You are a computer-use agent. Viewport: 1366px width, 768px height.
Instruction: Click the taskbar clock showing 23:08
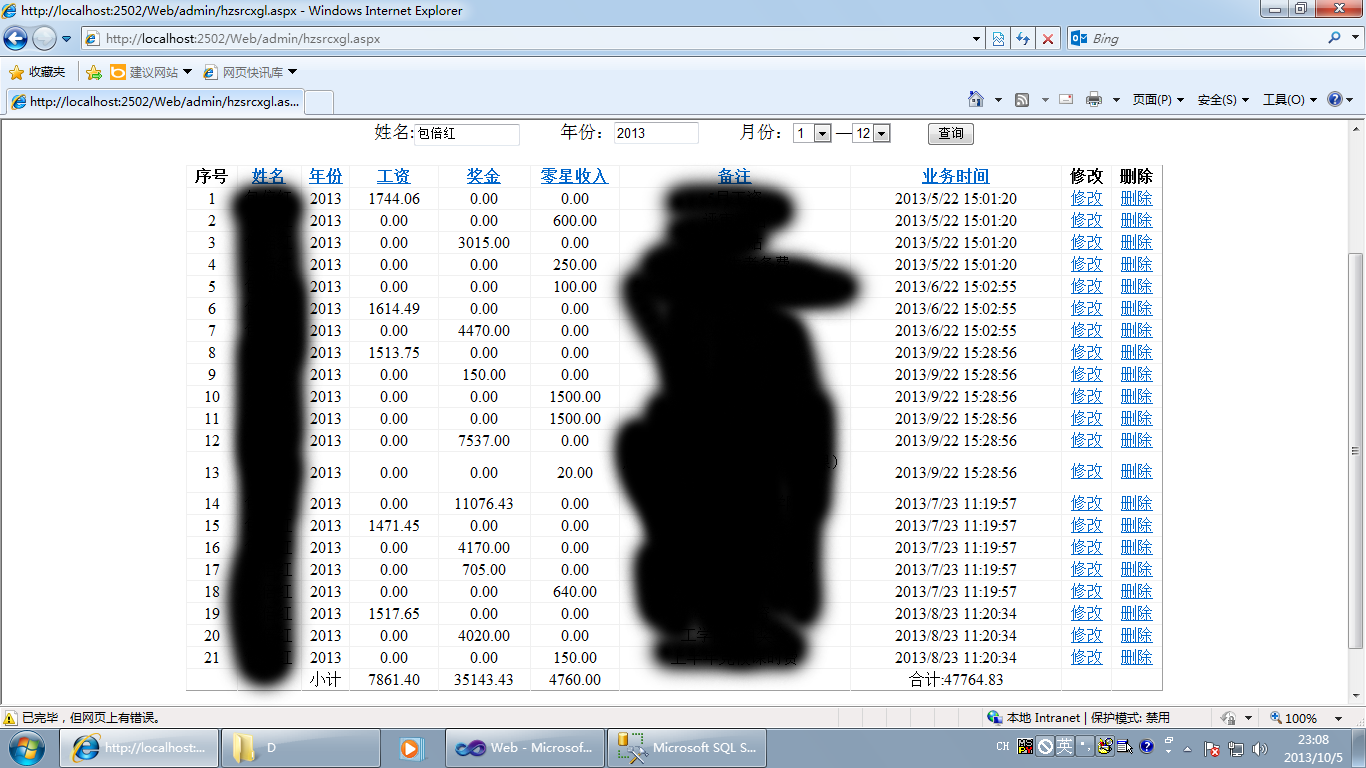(x=1312, y=748)
